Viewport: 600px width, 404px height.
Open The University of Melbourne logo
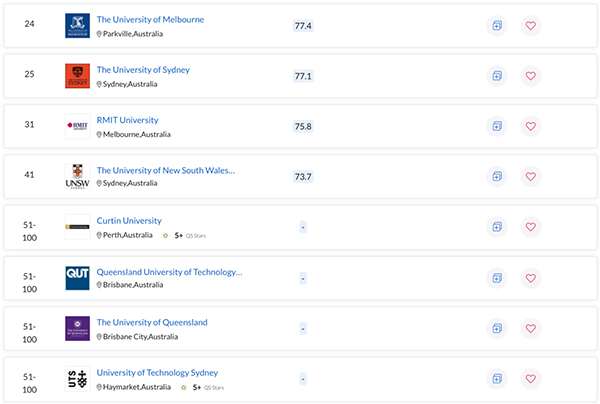[77, 26]
